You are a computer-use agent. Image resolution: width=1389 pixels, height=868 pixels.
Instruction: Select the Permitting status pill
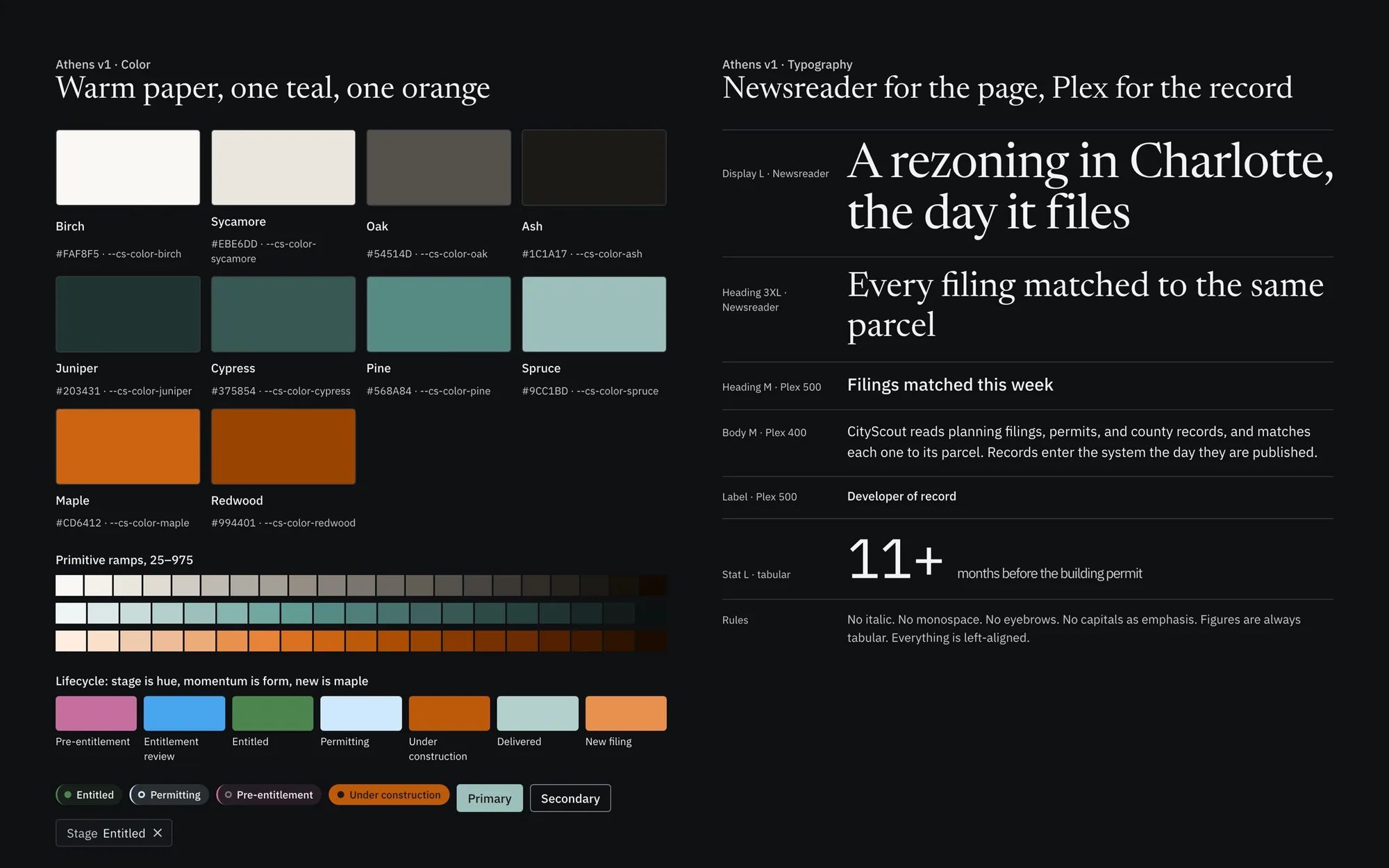[169, 794]
